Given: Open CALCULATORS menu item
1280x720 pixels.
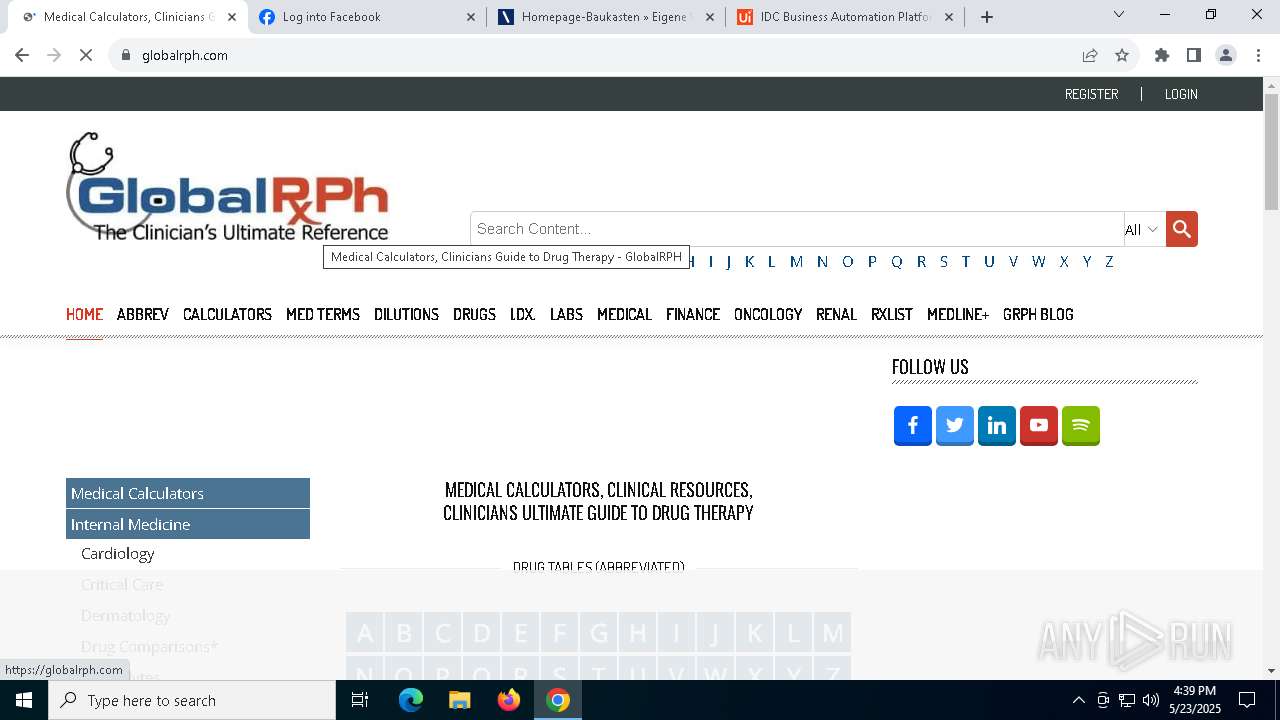Looking at the screenshot, I should click(227, 314).
